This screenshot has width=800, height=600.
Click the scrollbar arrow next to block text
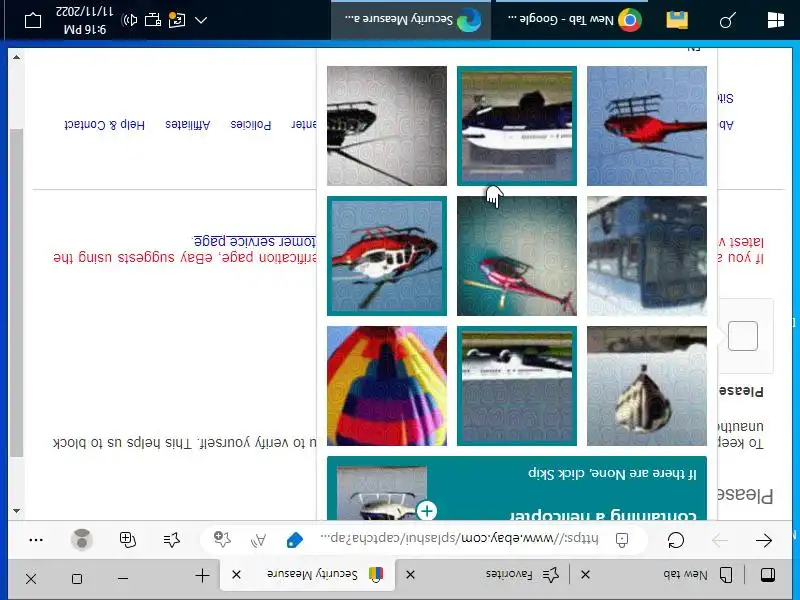tap(16, 510)
